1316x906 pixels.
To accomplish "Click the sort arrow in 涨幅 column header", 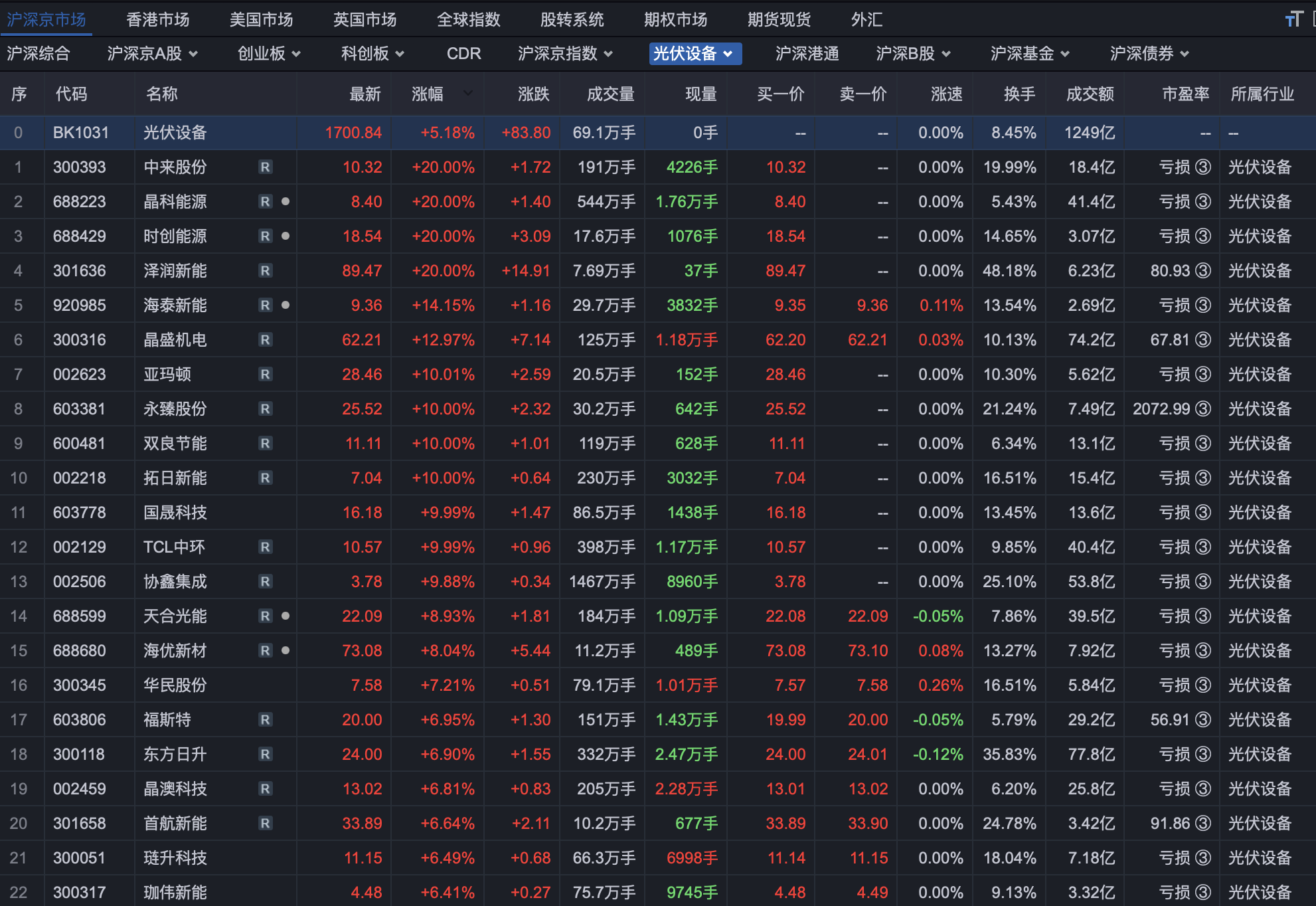I will click(467, 94).
